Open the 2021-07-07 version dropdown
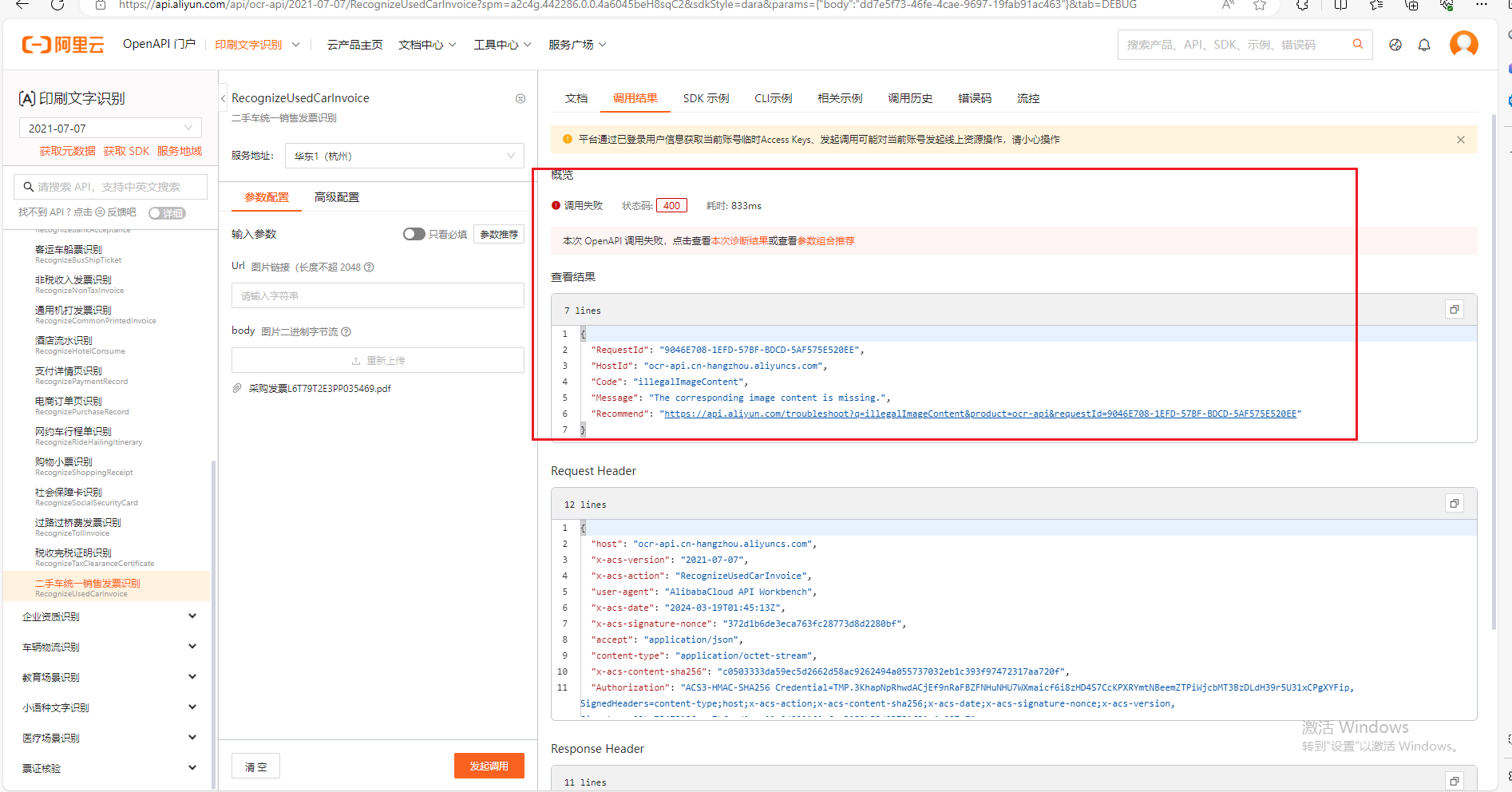Screen dimensions: 1512x792 coord(110,129)
